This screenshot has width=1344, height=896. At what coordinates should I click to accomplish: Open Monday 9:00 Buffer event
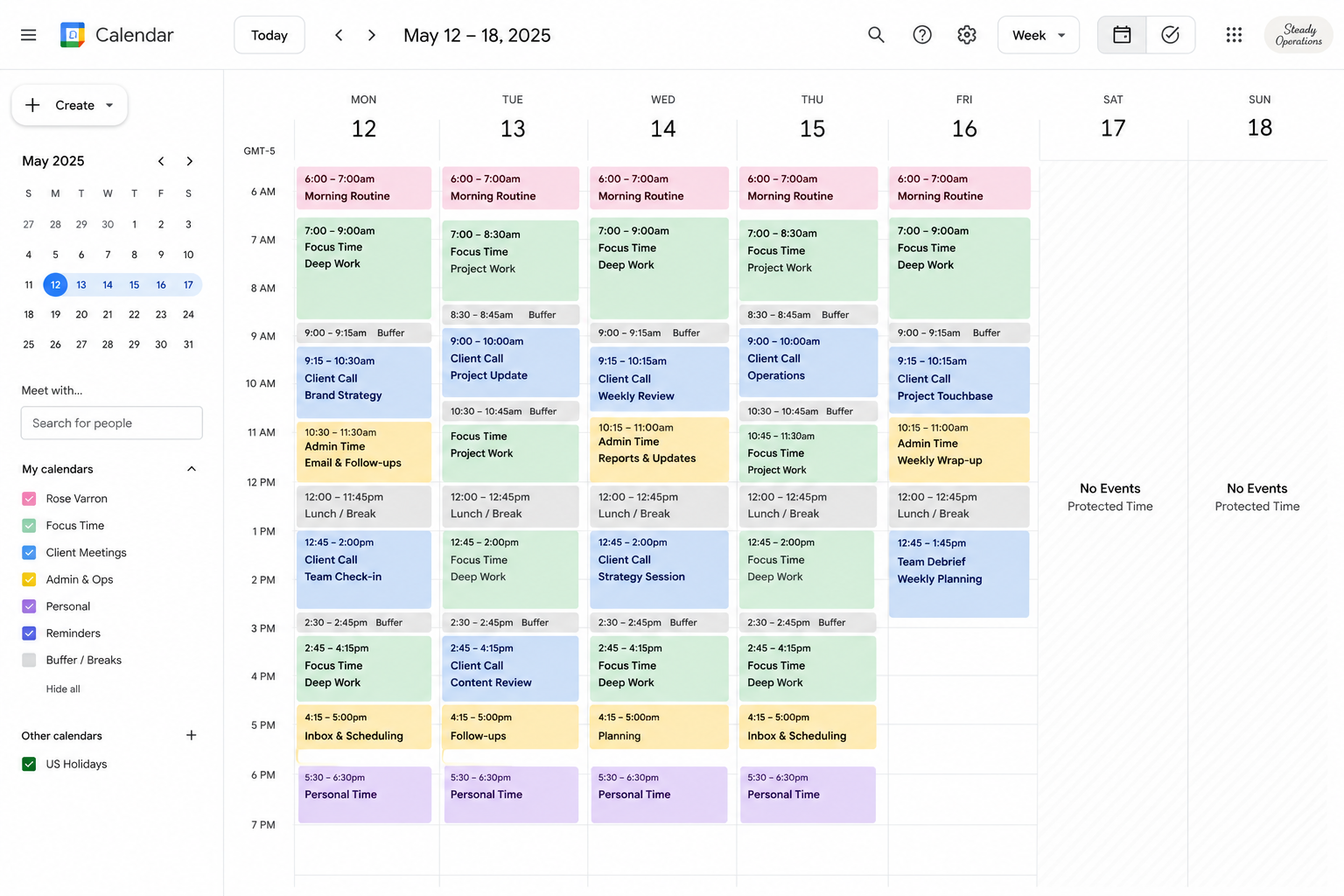[364, 332]
